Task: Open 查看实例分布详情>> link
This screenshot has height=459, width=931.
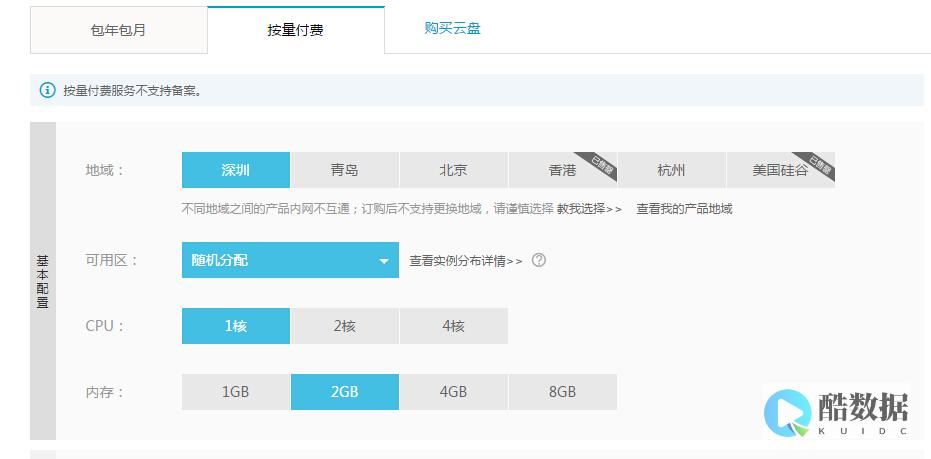Action: (x=466, y=261)
